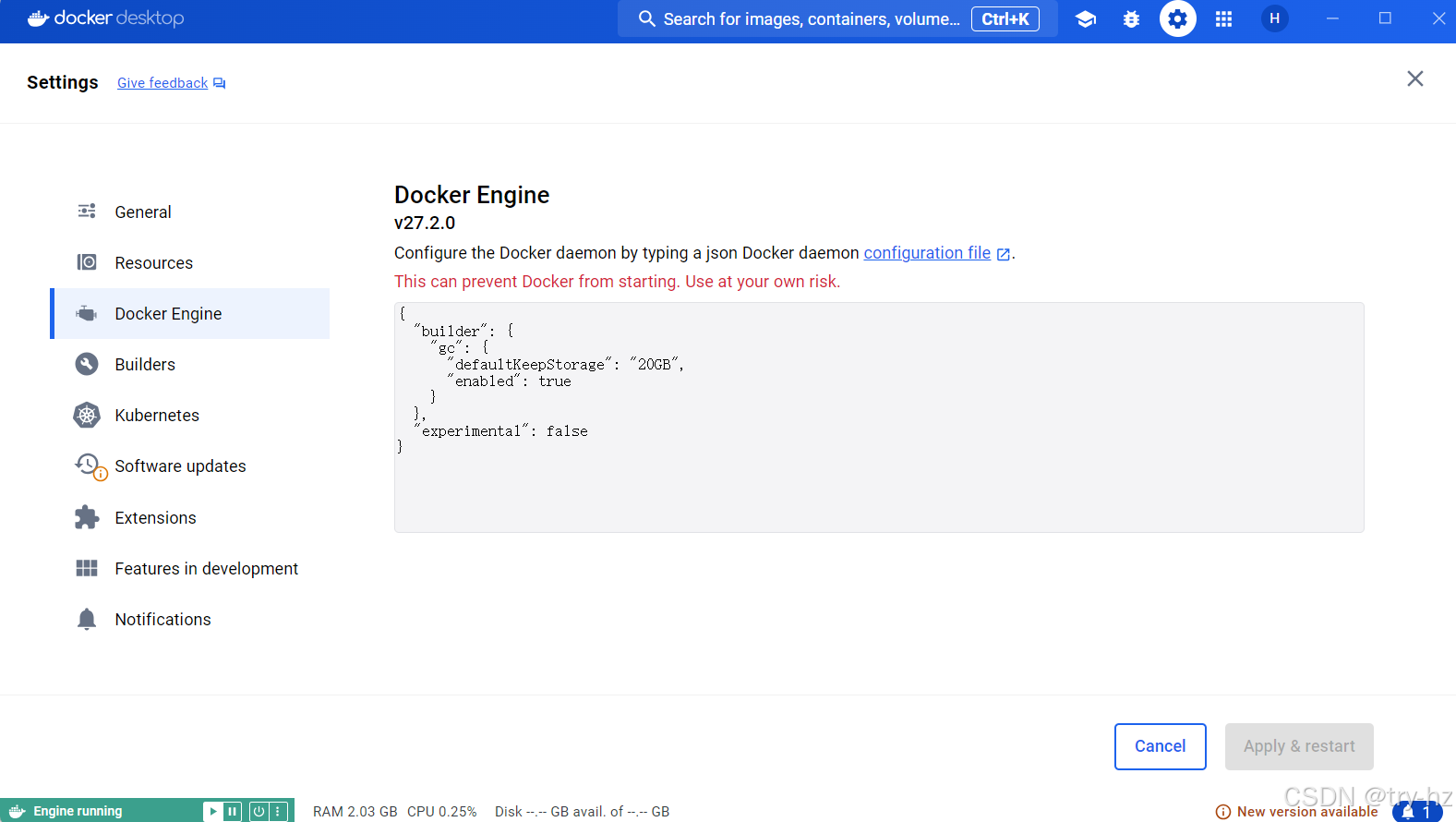Click the Cancel button
The height and width of the screenshot is (822, 1456).
click(1160, 746)
